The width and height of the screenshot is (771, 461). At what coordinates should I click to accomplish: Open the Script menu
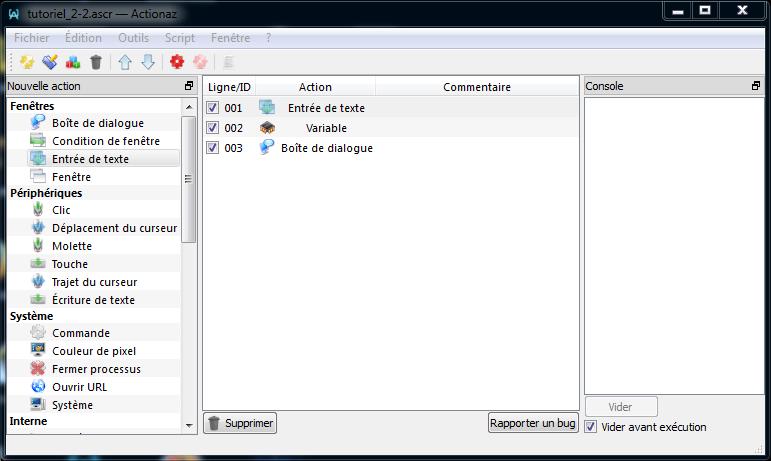coord(180,37)
